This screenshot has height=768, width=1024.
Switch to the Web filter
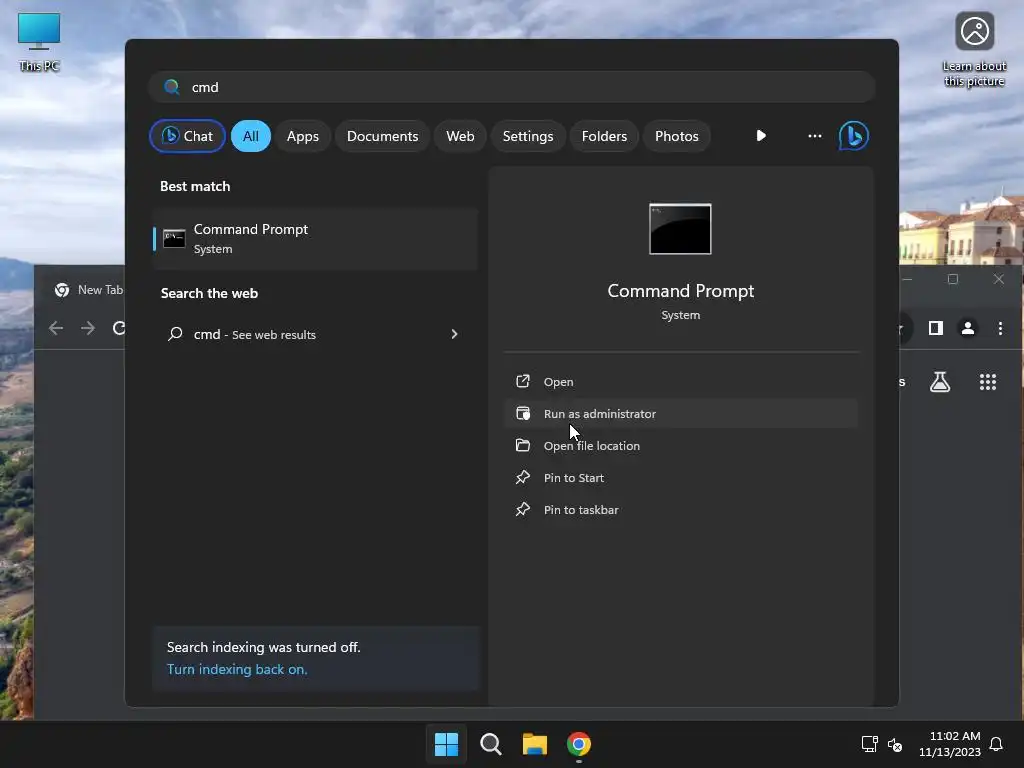click(x=460, y=136)
